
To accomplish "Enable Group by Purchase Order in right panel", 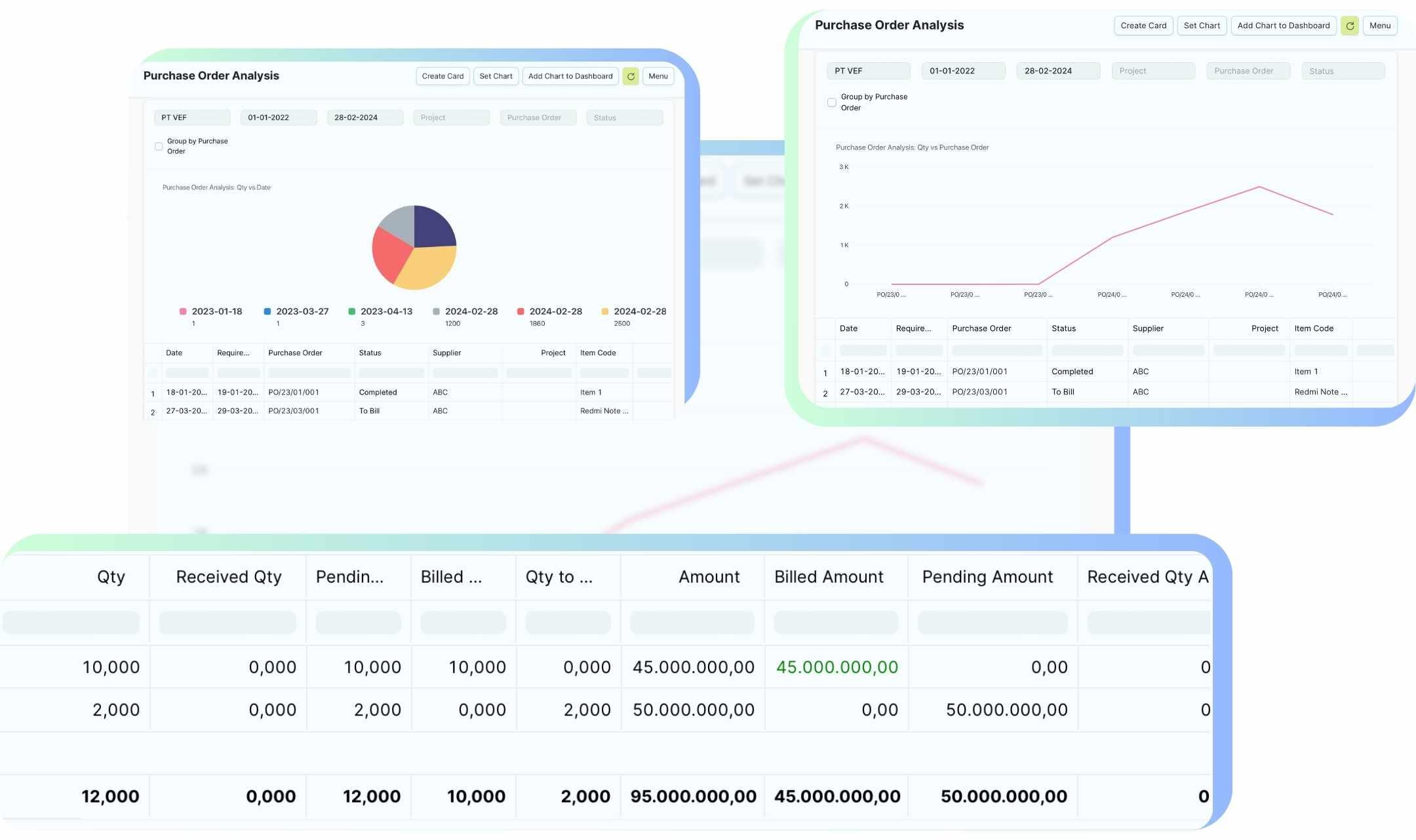I will coord(831,103).
